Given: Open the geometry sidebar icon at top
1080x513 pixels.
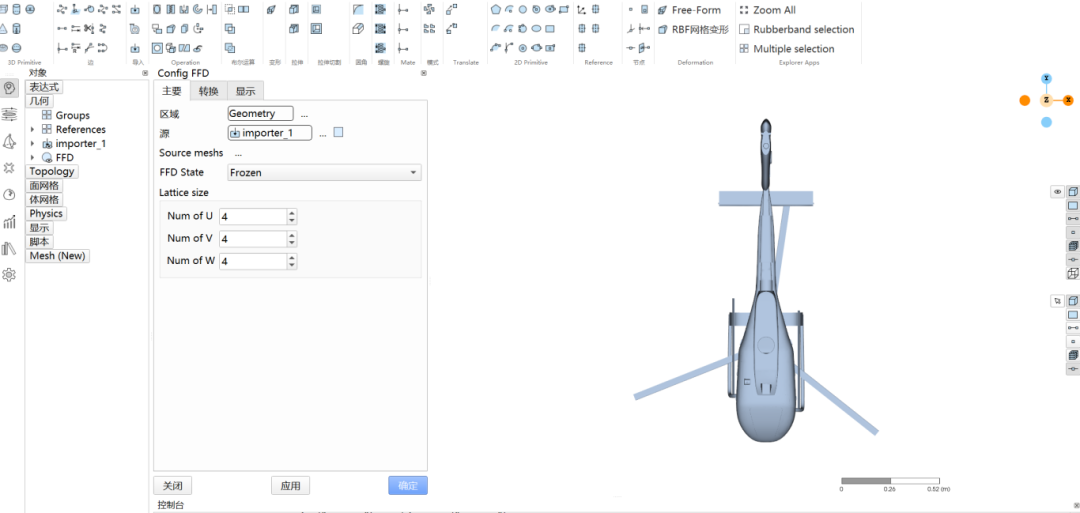Looking at the screenshot, I should point(10,88).
